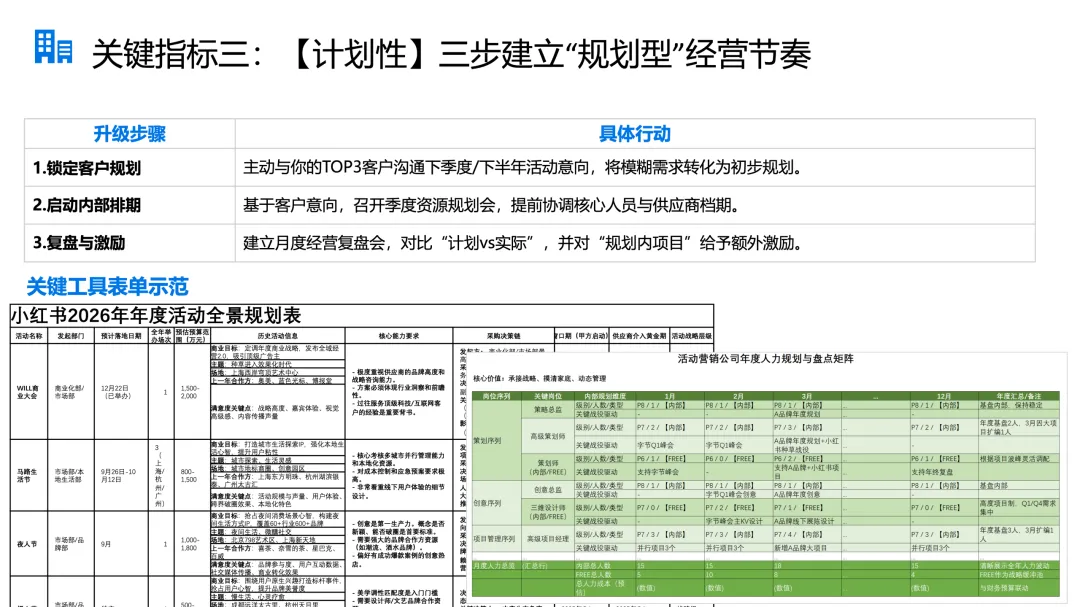The image size is (1080, 607).
Task: Click the sentence starting 建立月度经营复盘会
Action: (x=523, y=243)
